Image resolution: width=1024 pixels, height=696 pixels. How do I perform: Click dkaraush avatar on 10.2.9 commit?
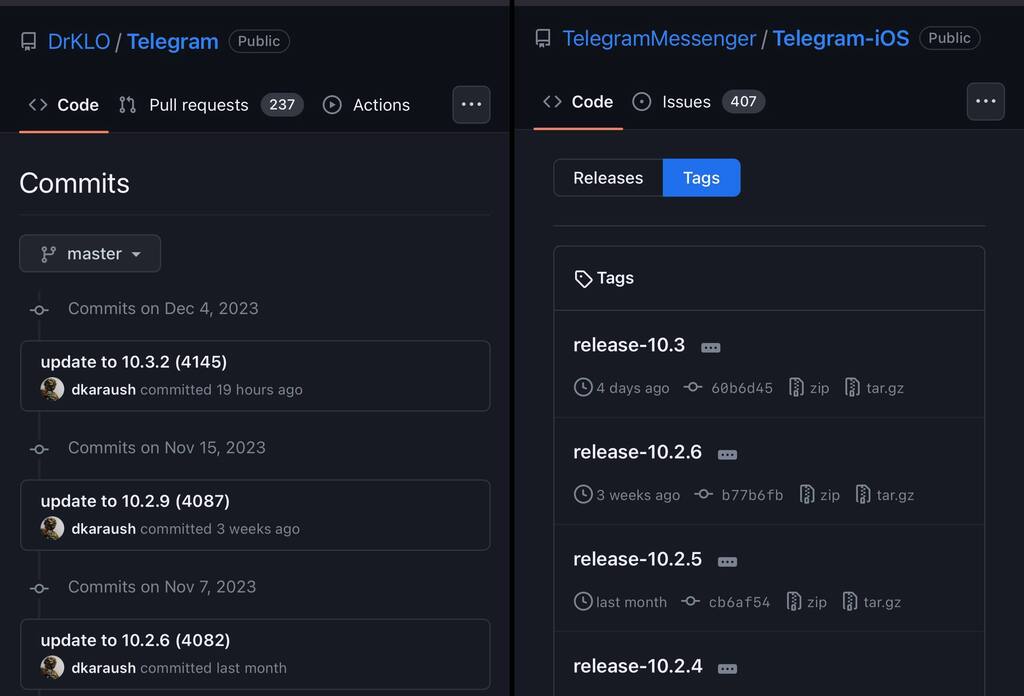[x=52, y=528]
